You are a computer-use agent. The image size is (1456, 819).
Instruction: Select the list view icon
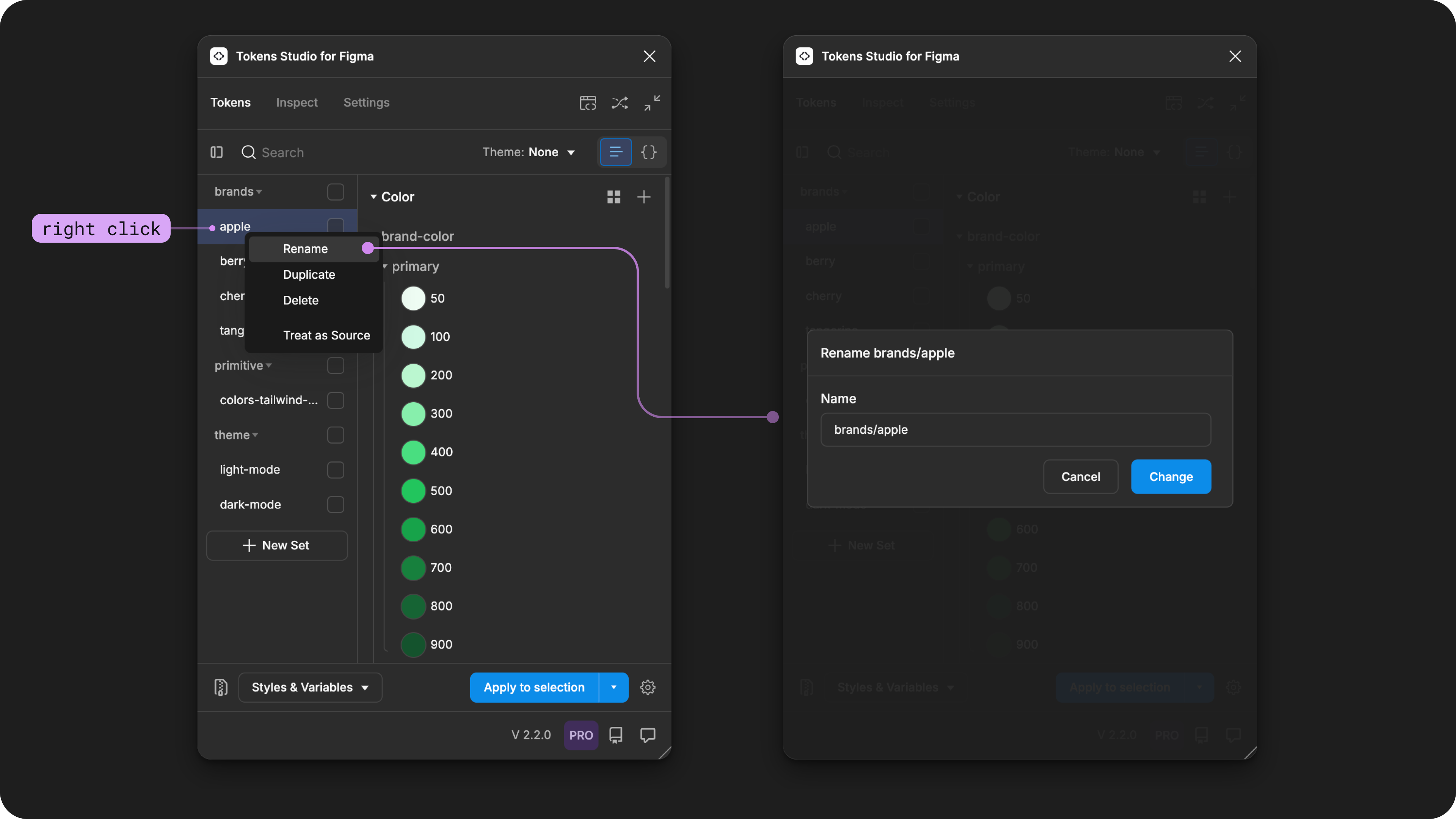coord(615,152)
